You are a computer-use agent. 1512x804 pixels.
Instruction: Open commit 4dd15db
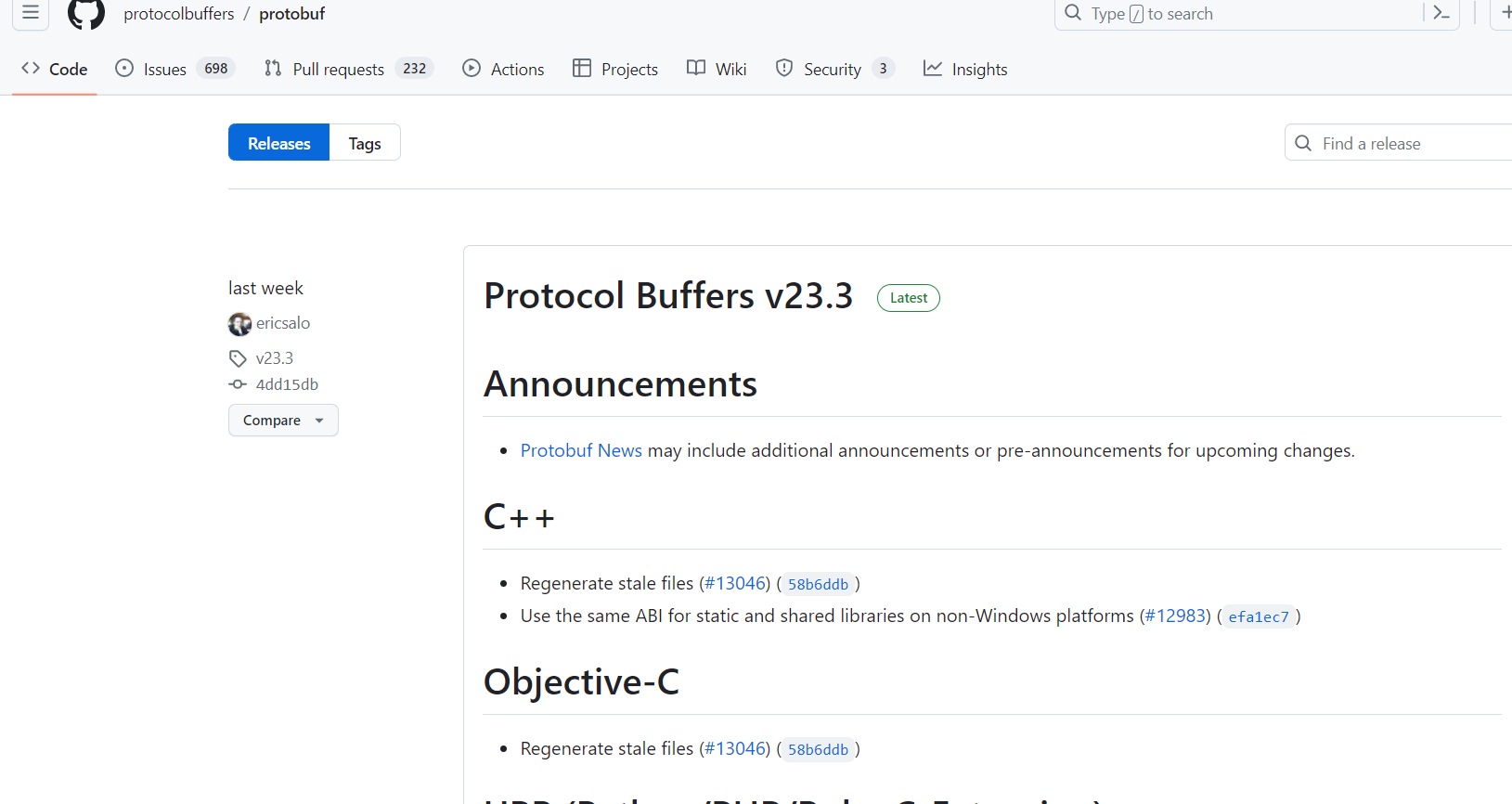point(287,384)
